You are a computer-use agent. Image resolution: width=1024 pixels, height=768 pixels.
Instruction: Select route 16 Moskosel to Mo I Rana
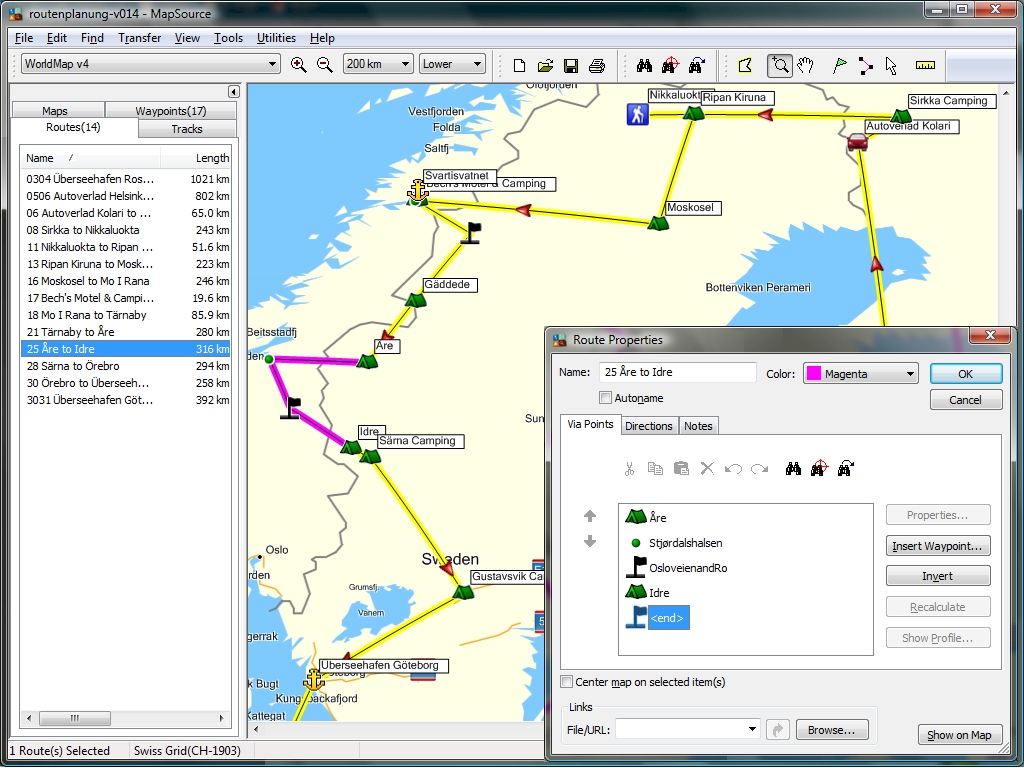point(127,281)
